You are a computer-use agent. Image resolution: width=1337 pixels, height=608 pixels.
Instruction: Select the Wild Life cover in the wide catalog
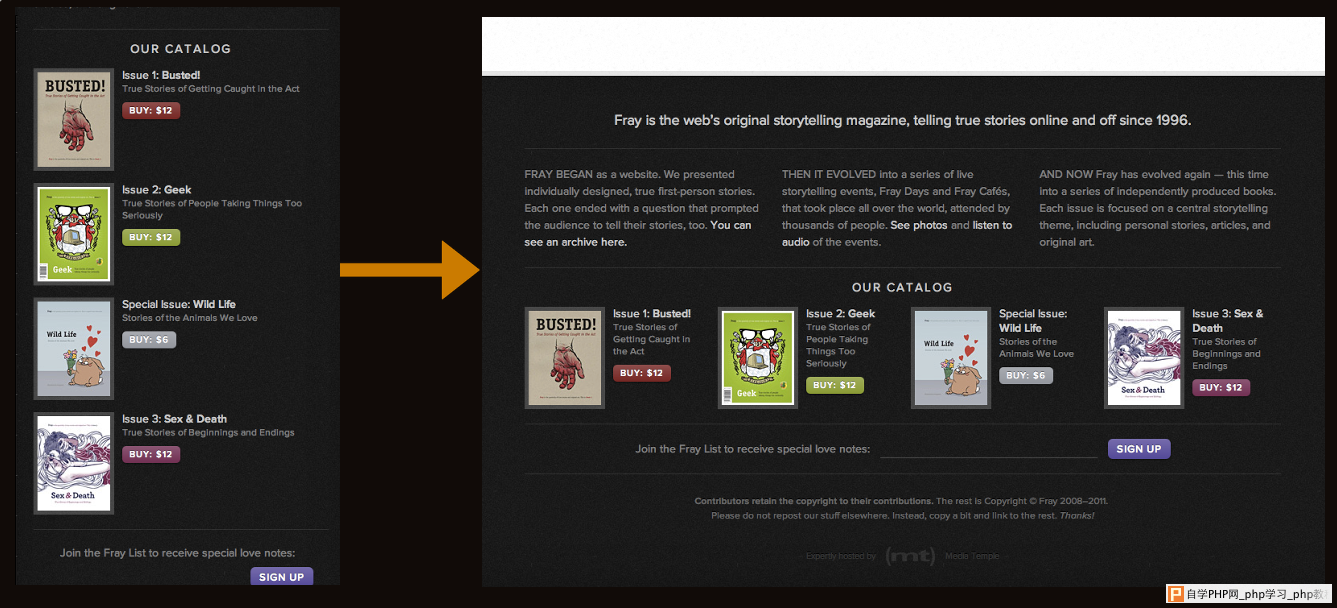pyautogui.click(x=951, y=358)
